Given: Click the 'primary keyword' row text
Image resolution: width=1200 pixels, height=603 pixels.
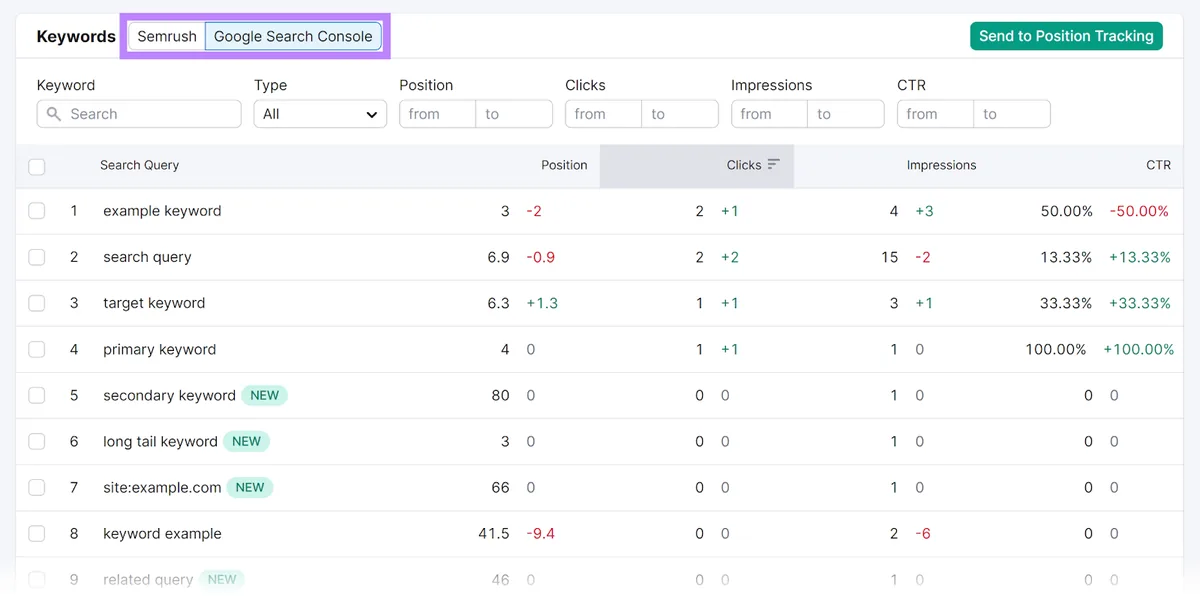Looking at the screenshot, I should [x=159, y=349].
